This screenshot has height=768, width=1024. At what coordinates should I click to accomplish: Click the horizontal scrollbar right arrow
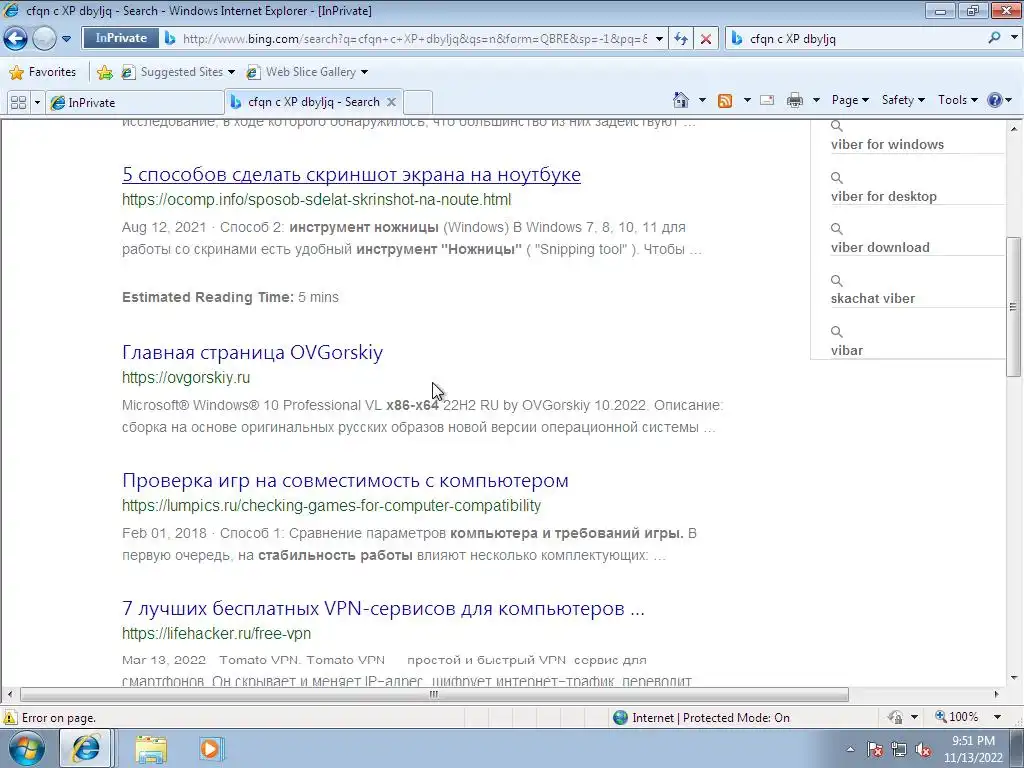[997, 694]
